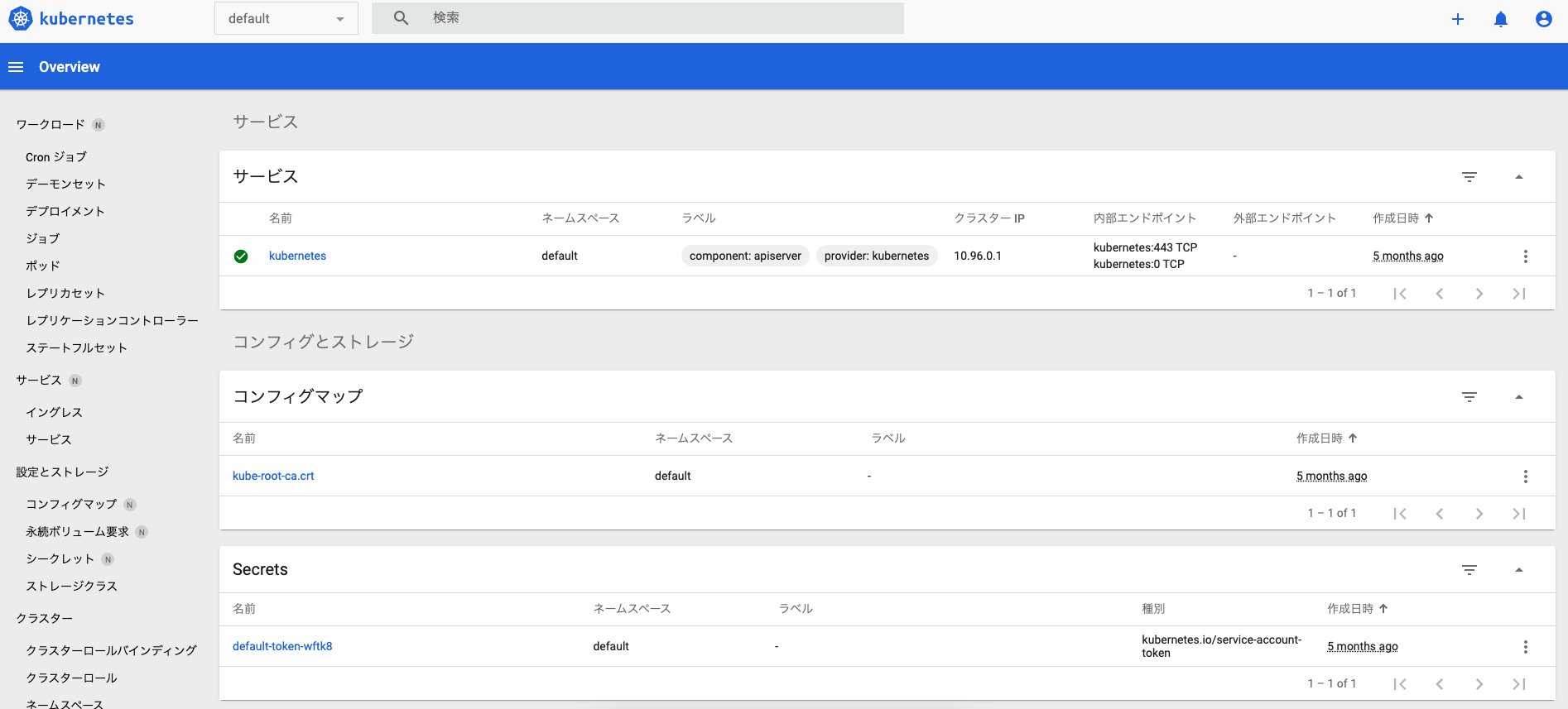Open filter for サービス card

tap(1469, 177)
